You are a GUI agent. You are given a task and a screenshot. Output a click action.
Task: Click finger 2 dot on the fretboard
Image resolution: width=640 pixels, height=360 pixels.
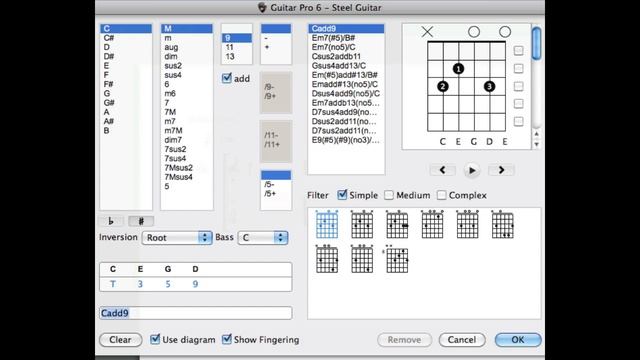click(x=443, y=87)
